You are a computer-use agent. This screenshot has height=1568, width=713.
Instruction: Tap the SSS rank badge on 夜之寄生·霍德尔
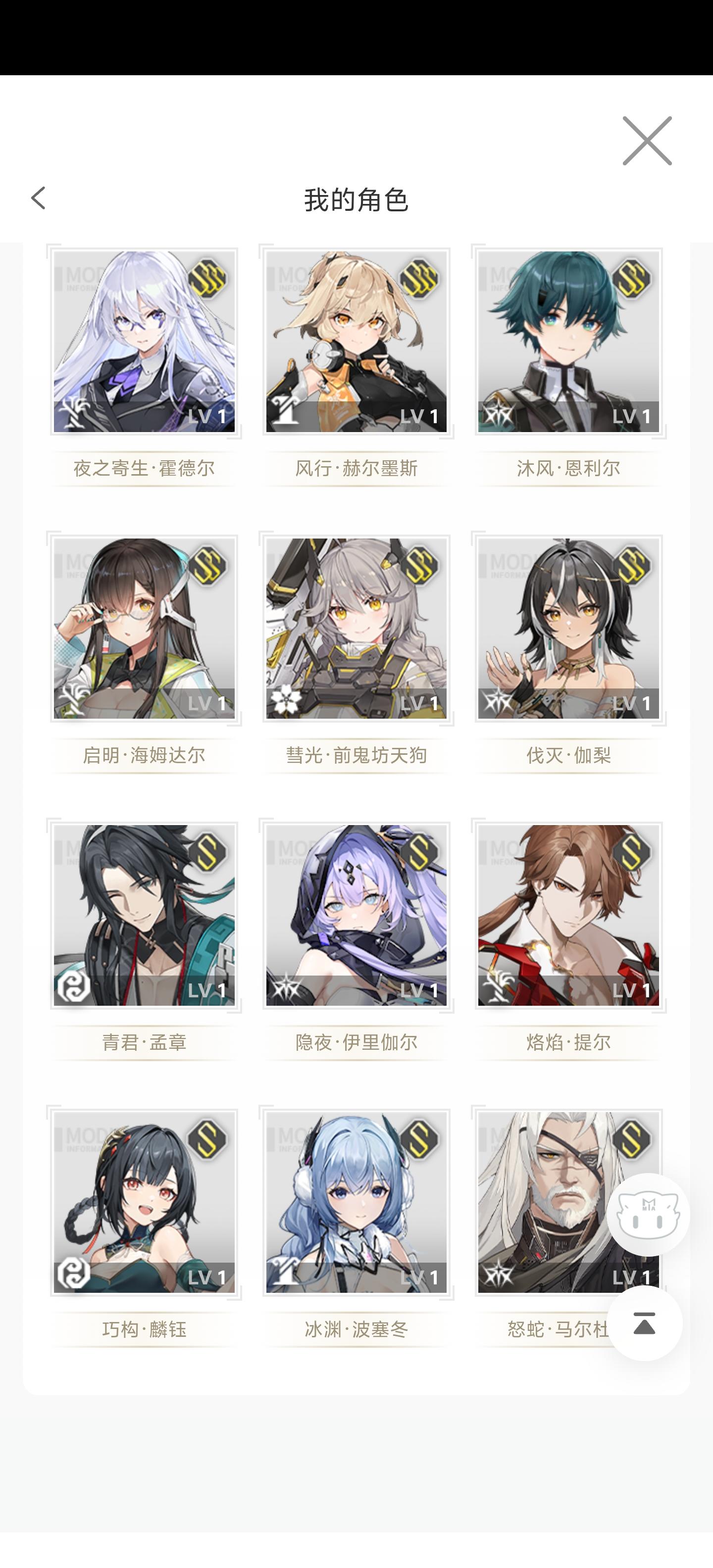click(207, 278)
